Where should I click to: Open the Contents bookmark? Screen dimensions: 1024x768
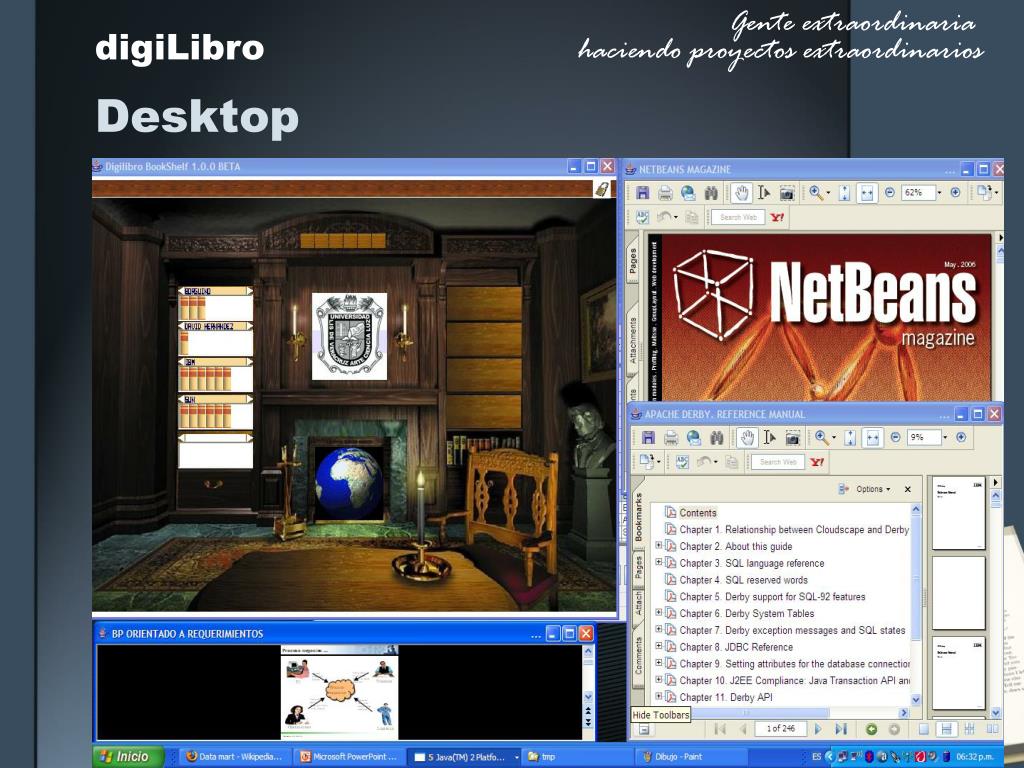697,513
